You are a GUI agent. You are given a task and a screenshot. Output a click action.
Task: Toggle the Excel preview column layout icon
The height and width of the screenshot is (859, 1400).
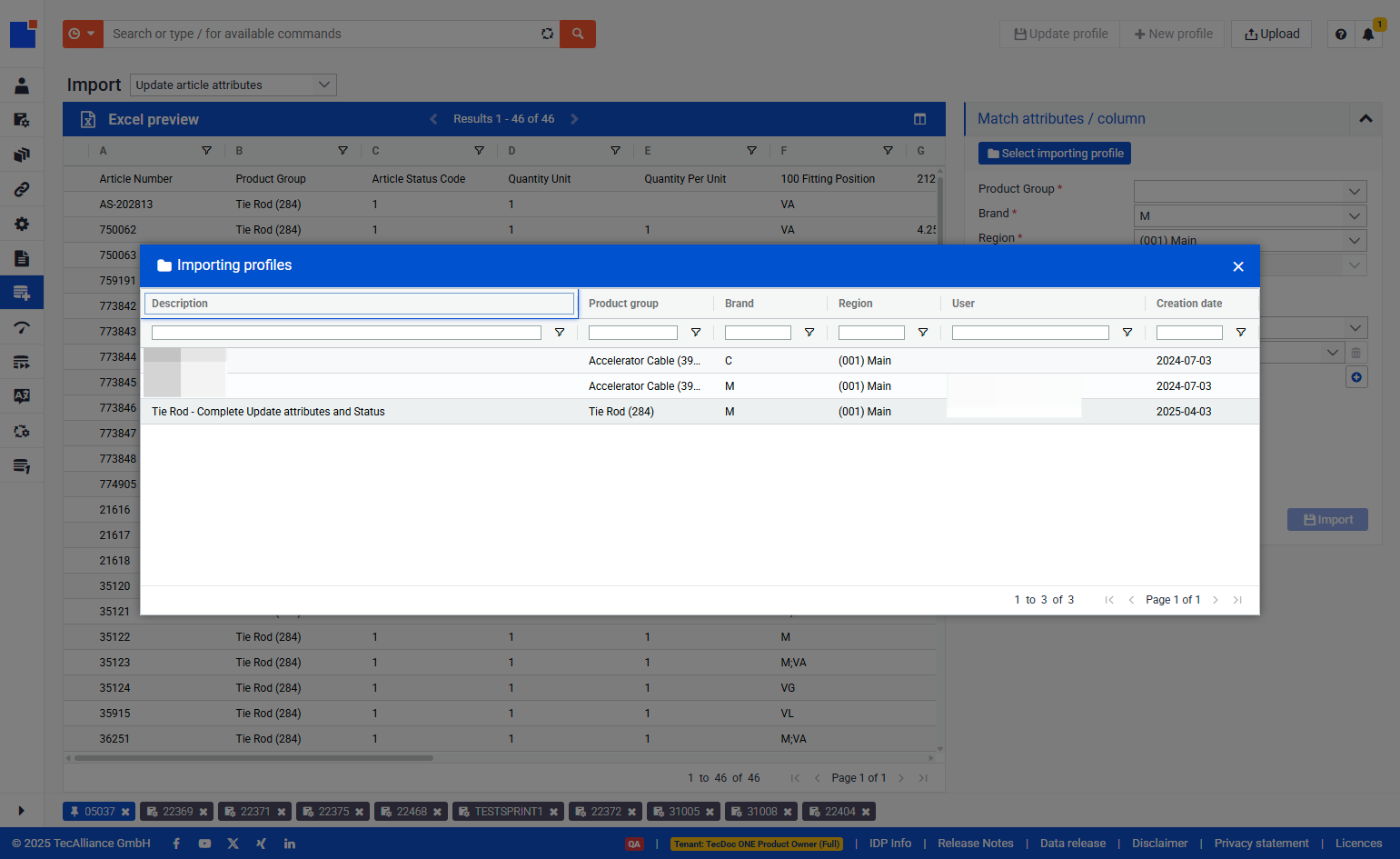click(919, 119)
